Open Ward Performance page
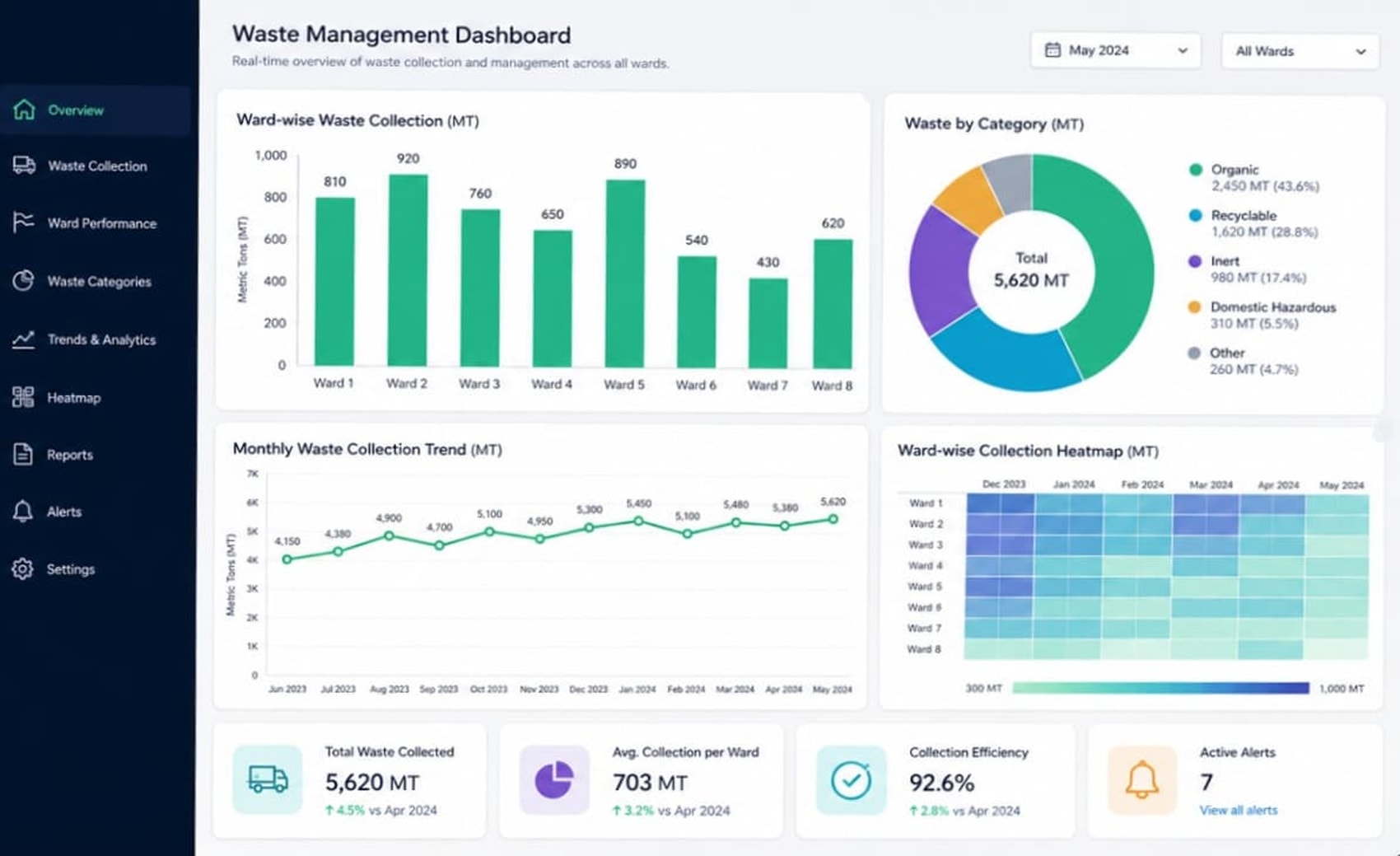Viewport: 1400px width, 856px height. pos(96,222)
